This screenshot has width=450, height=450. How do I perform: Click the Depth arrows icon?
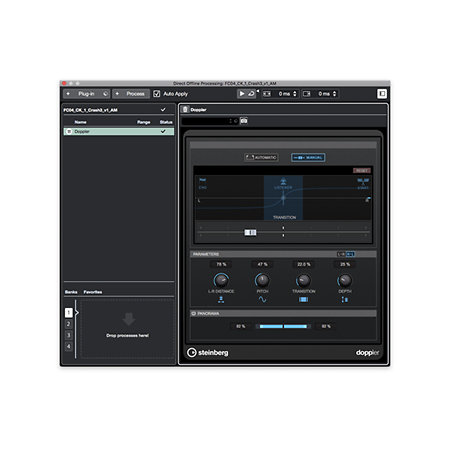tap(345, 300)
